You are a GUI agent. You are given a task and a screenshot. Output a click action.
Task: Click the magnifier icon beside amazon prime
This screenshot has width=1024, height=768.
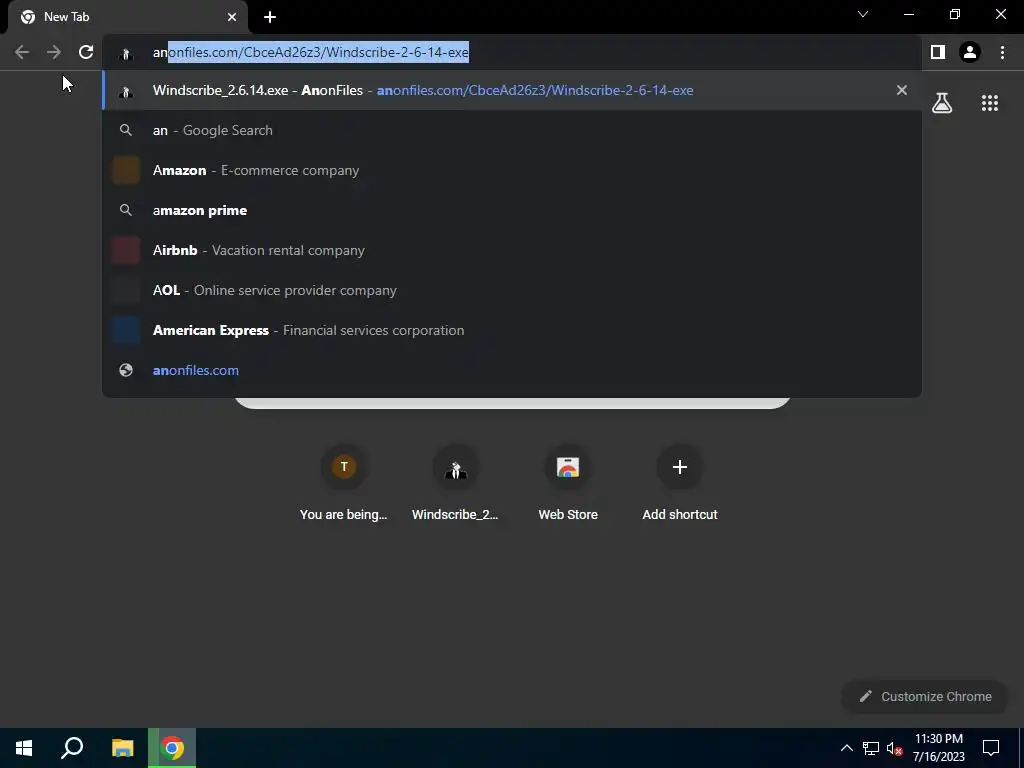pyautogui.click(x=126, y=210)
